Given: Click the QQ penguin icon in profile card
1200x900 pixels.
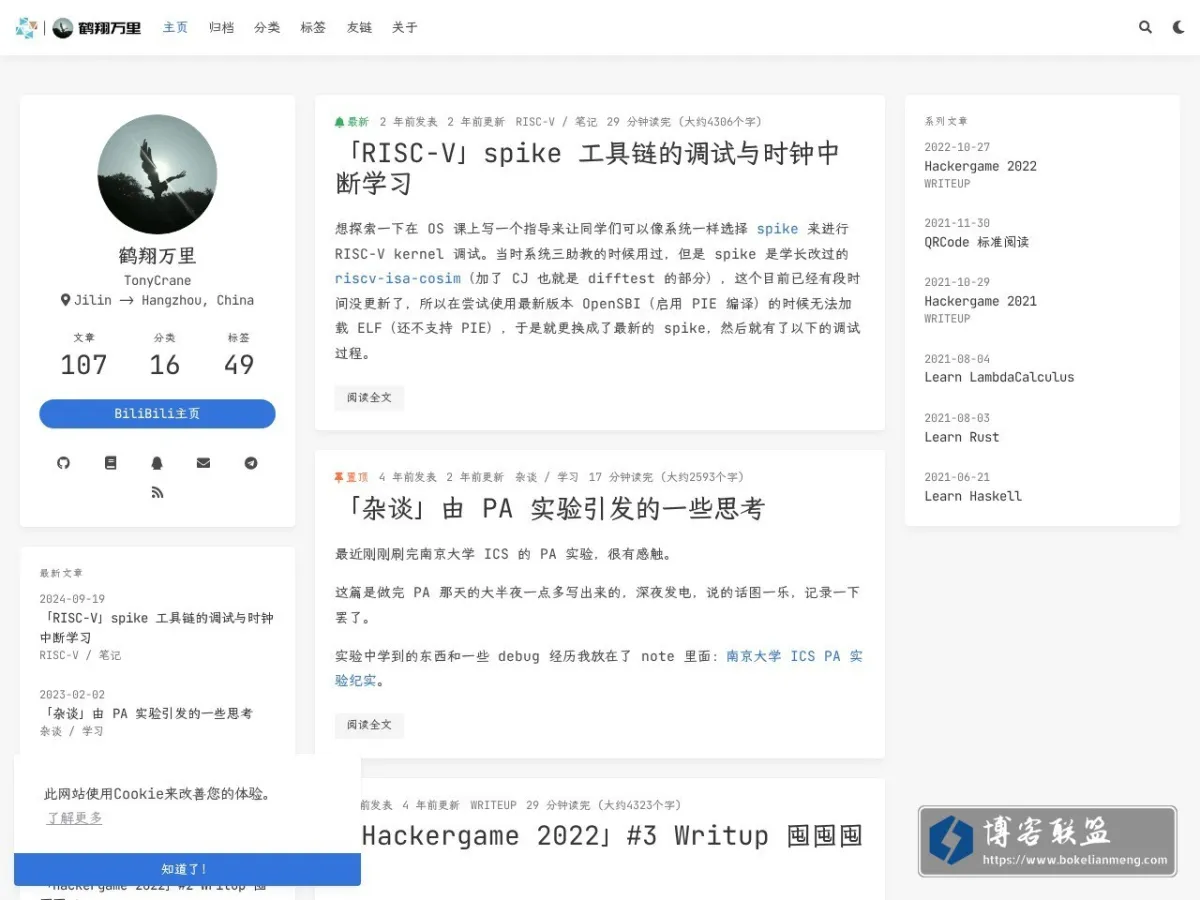Looking at the screenshot, I should [157, 463].
